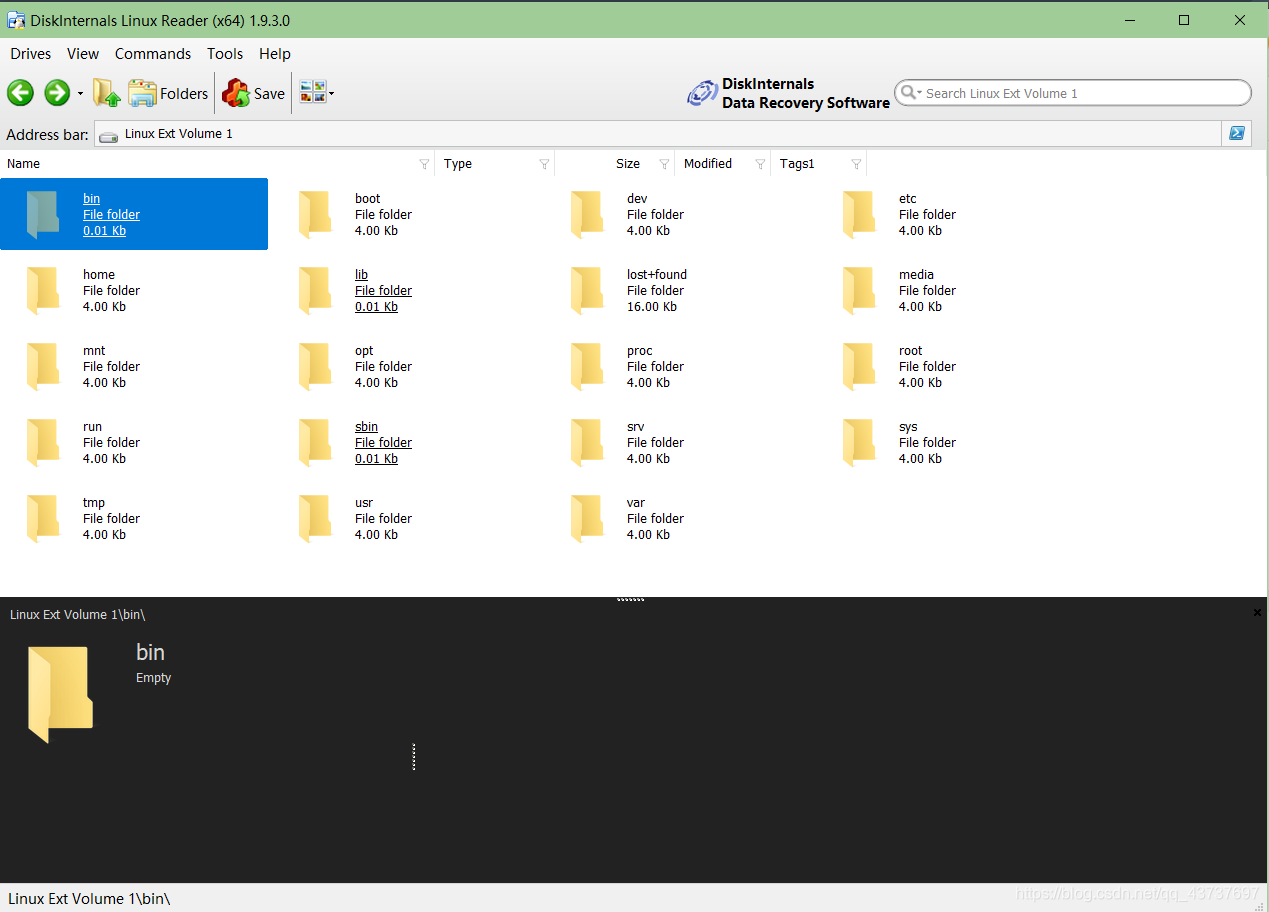The image size is (1269, 912).
Task: Select the opt folder icon
Action: [315, 366]
